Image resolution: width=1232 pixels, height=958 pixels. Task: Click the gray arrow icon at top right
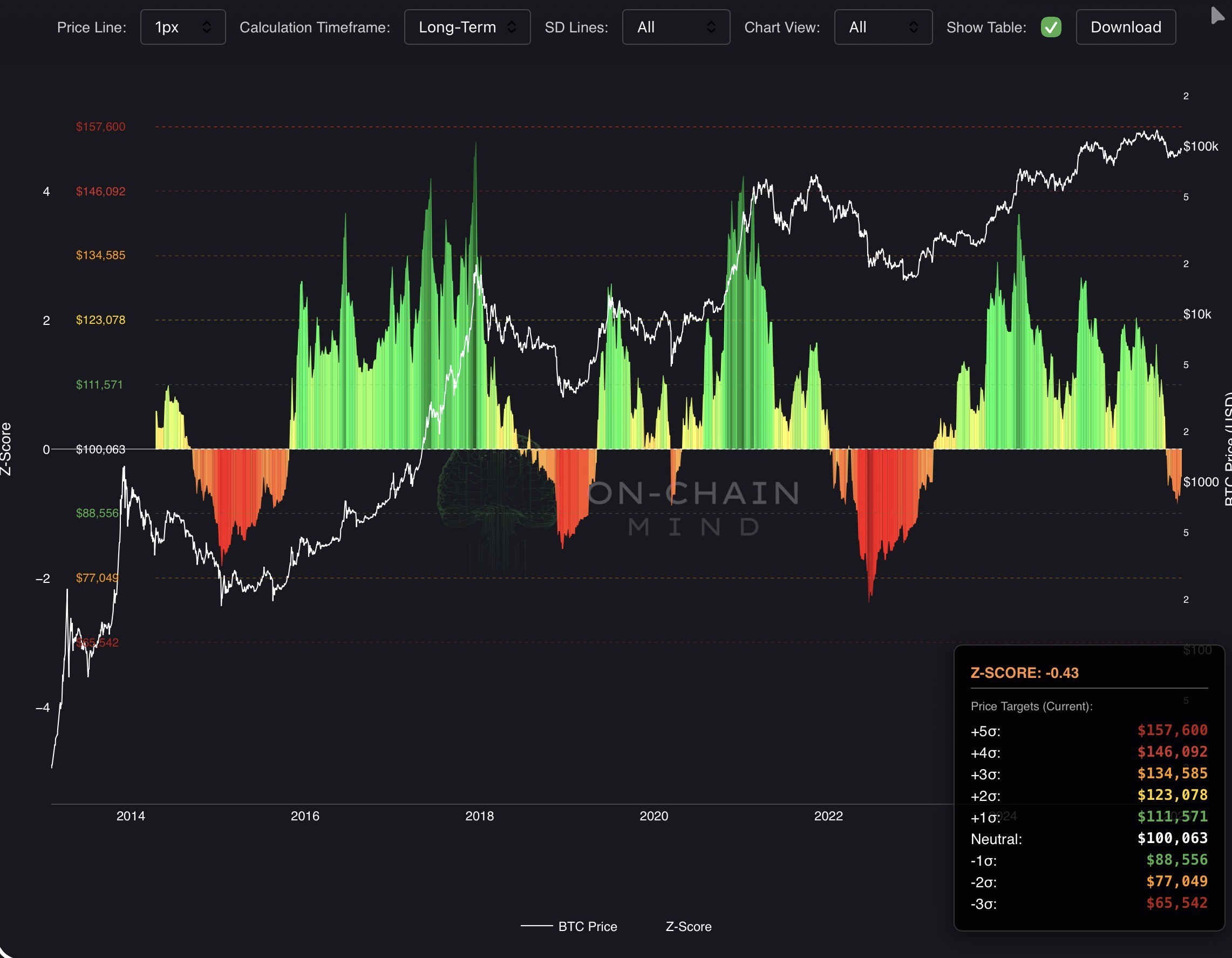click(x=1217, y=15)
